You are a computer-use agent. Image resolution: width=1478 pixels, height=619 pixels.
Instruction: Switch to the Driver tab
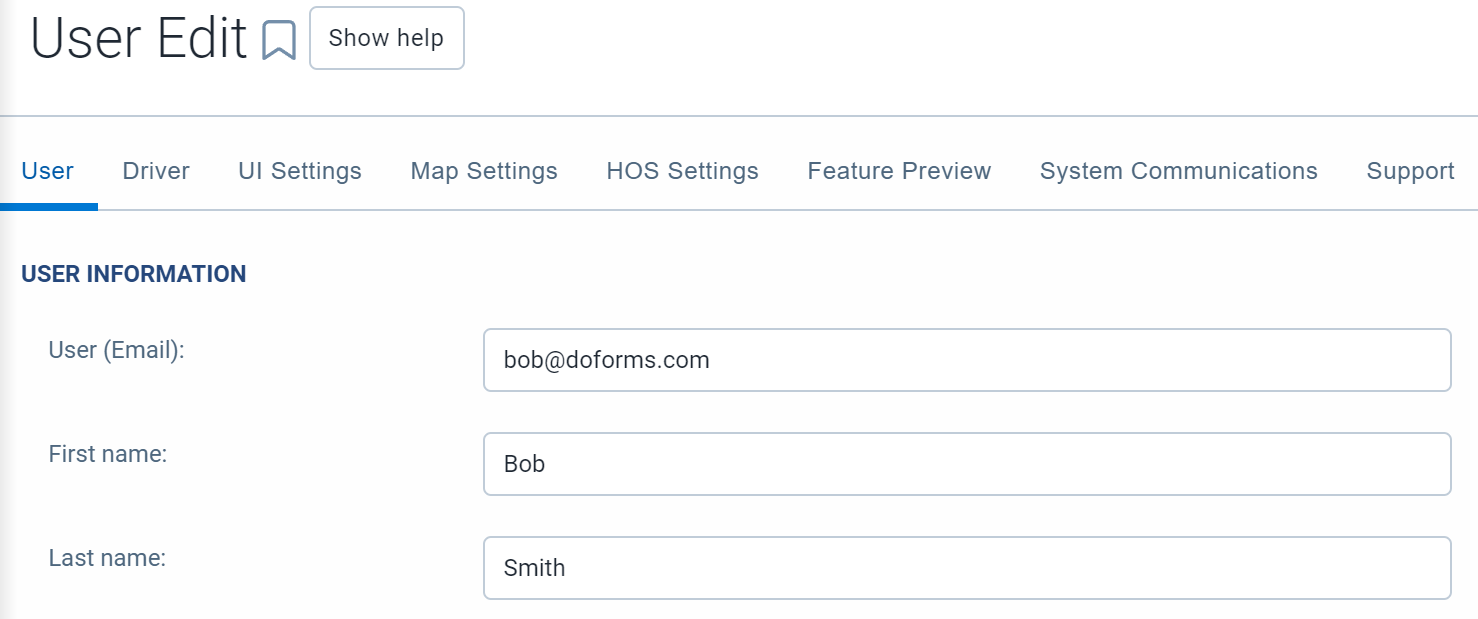pos(156,171)
